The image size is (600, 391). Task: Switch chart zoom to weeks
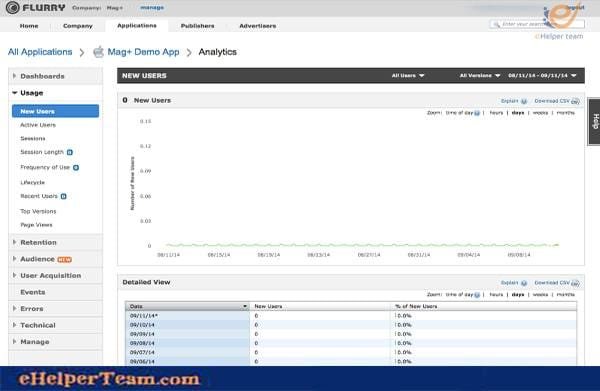pos(540,113)
